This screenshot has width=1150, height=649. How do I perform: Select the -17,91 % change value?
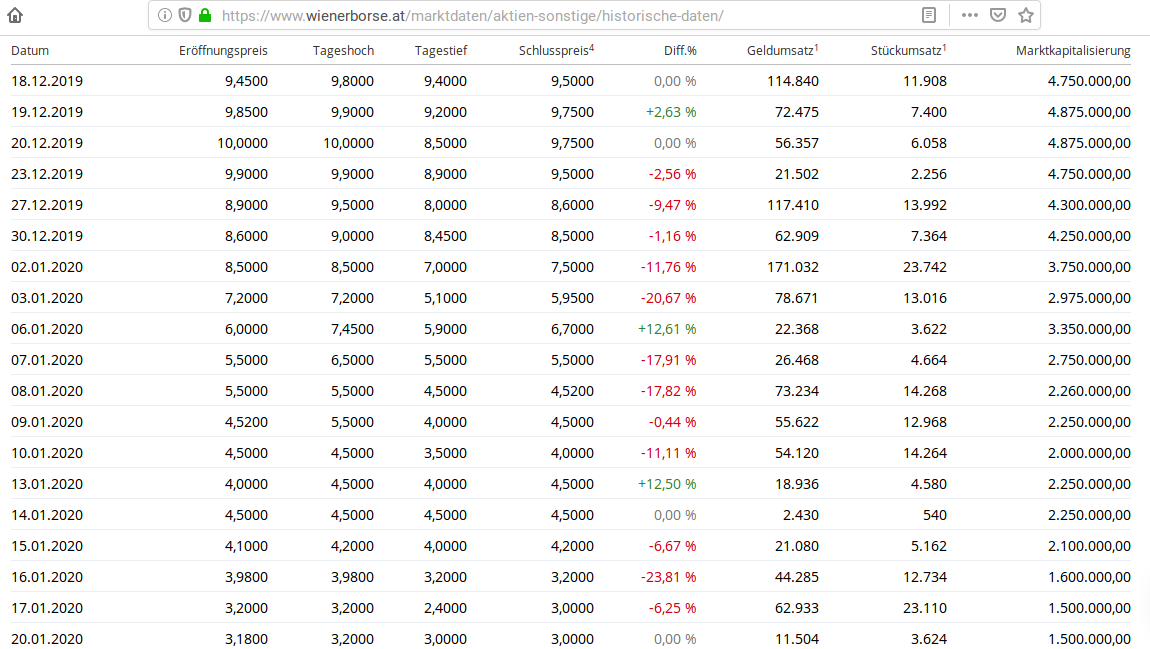(x=669, y=360)
